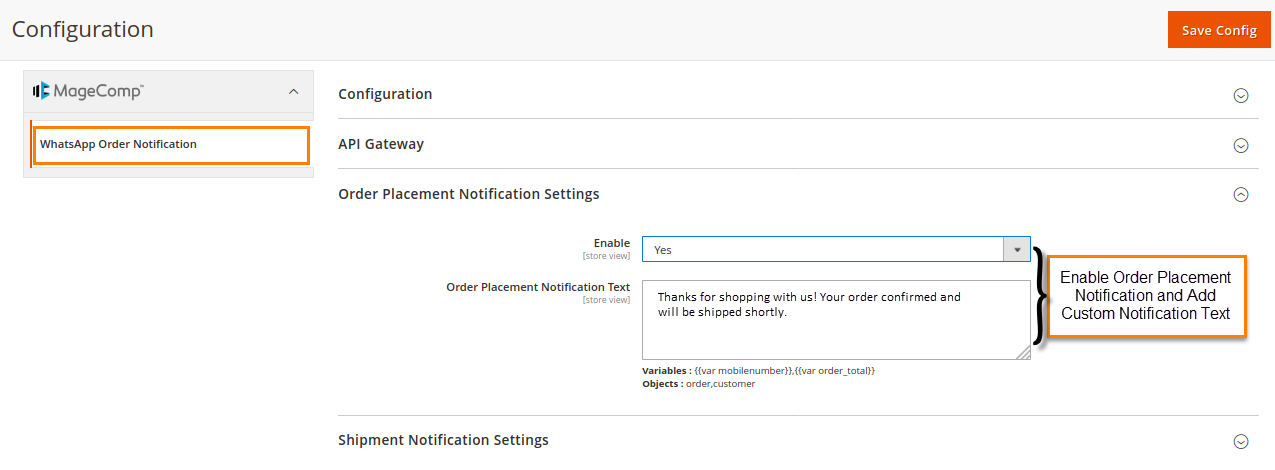Click the Save Config button
Image resolution: width=1275 pixels, height=470 pixels.
1218,30
